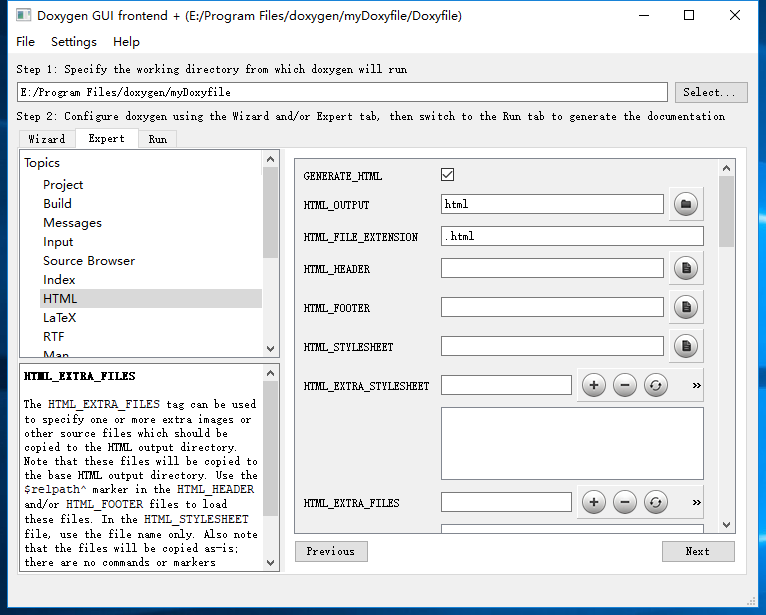
Task: Click the HTML_STYLESHEET text field
Action: point(552,346)
